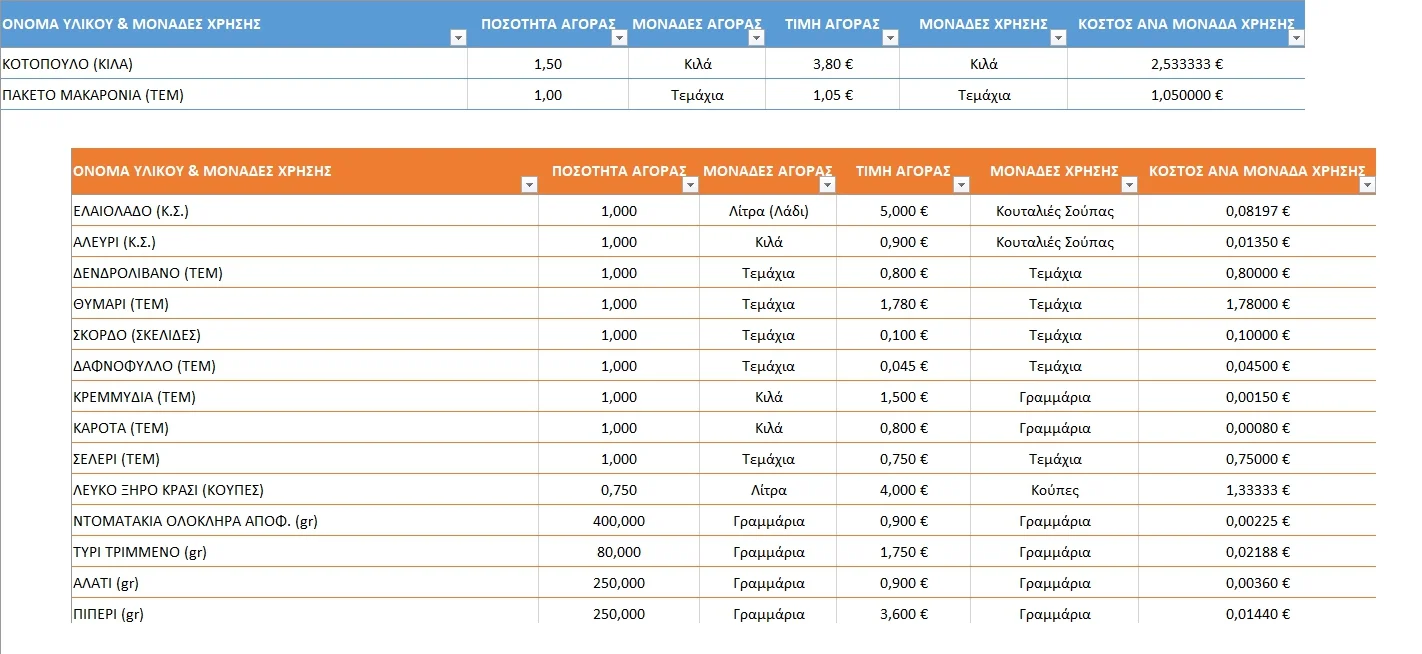This screenshot has width=1422, height=654.
Task: Click the 0,01440 € pepper cost cell
Action: [x=1257, y=612]
